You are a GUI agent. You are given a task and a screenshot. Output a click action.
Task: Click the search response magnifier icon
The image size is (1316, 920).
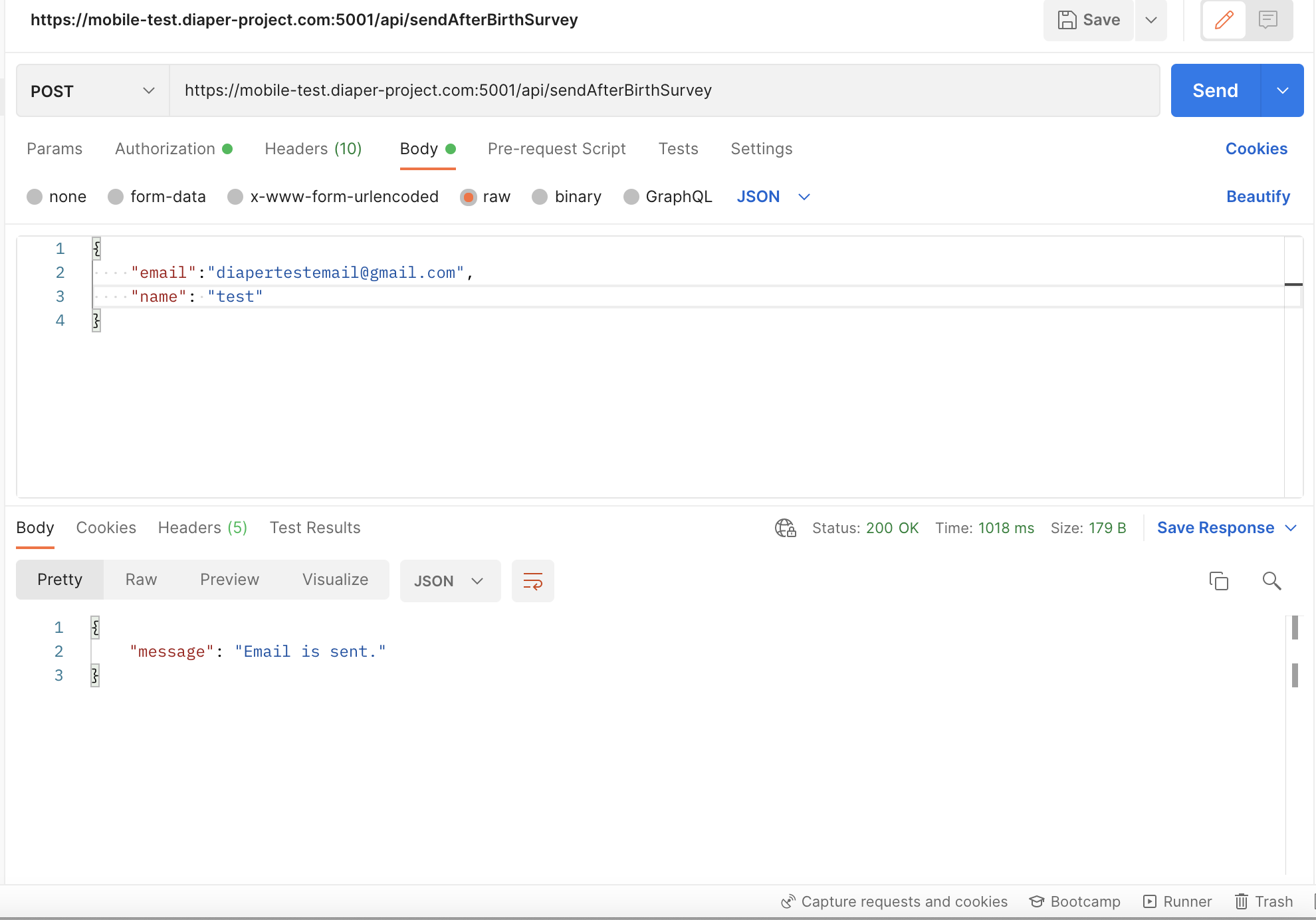pyautogui.click(x=1271, y=581)
